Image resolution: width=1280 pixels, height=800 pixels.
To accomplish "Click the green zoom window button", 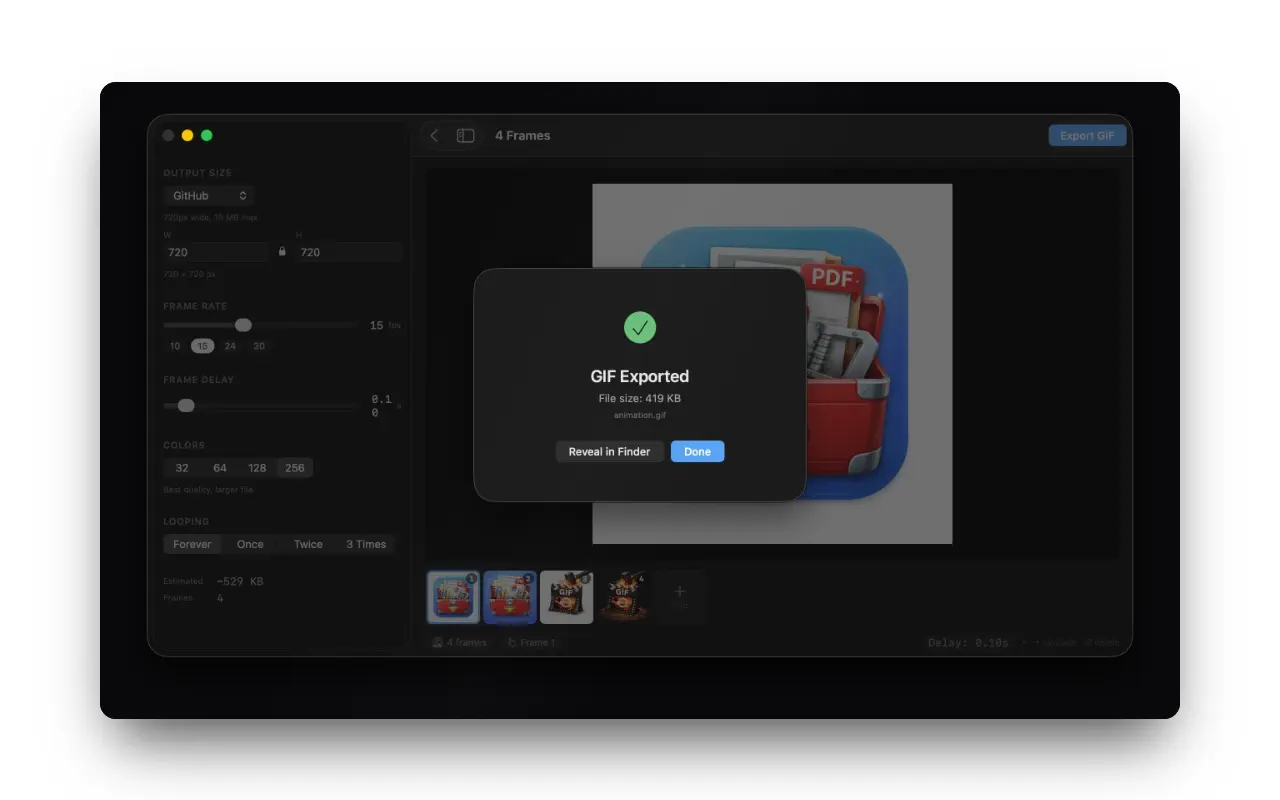I will tap(207, 136).
